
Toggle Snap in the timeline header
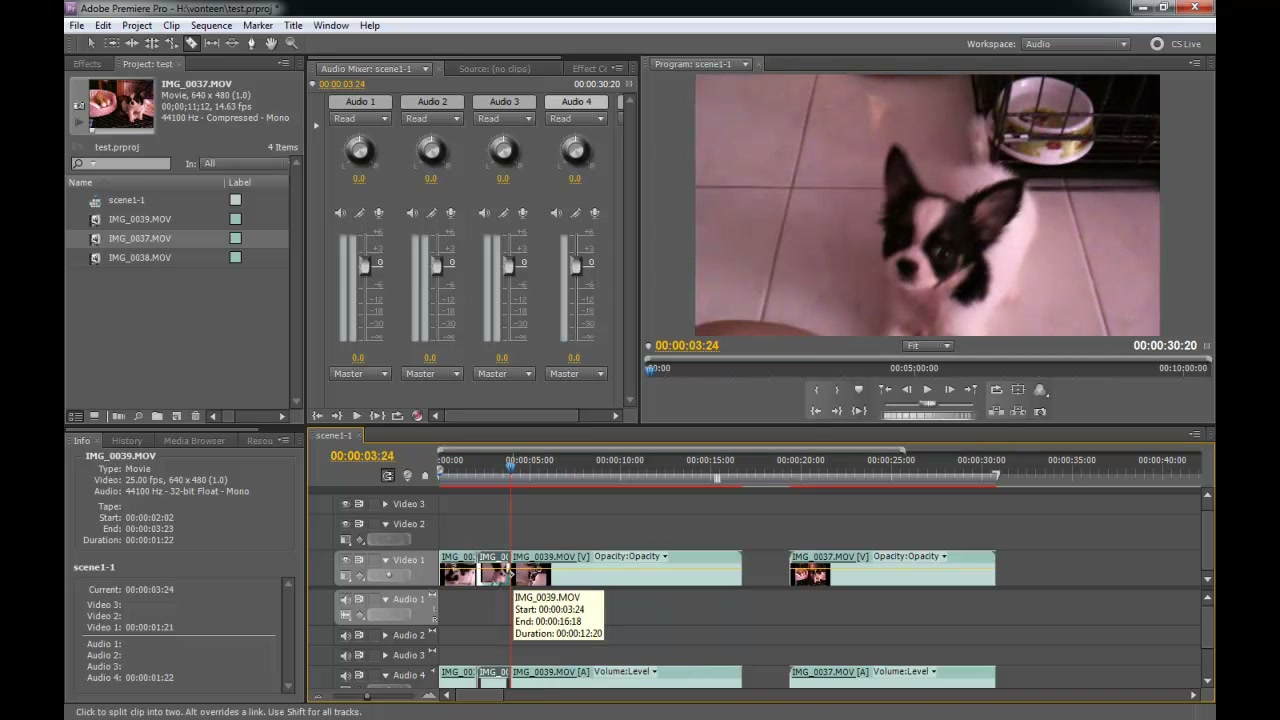pyautogui.click(x=388, y=475)
